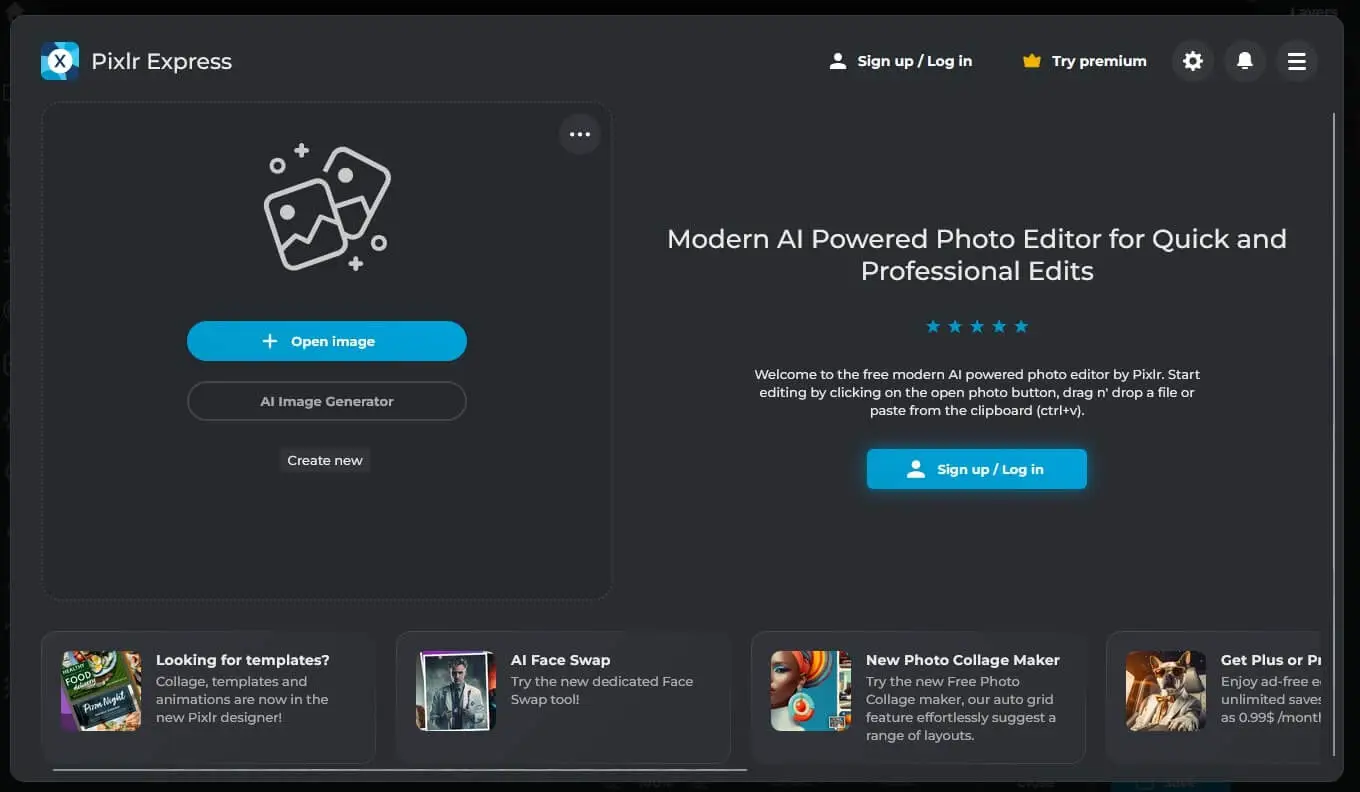Image resolution: width=1360 pixels, height=792 pixels.
Task: Click the large photos illustration icon
Action: [x=327, y=207]
